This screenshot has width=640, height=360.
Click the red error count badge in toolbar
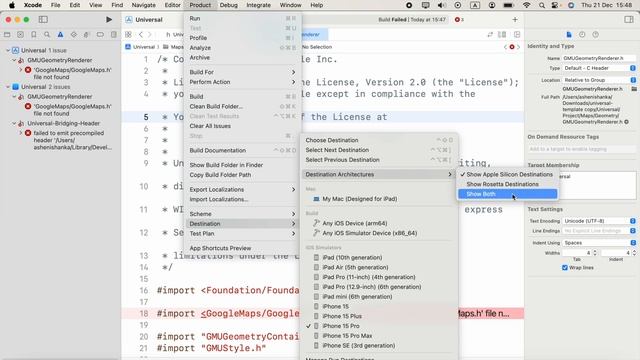coord(459,20)
